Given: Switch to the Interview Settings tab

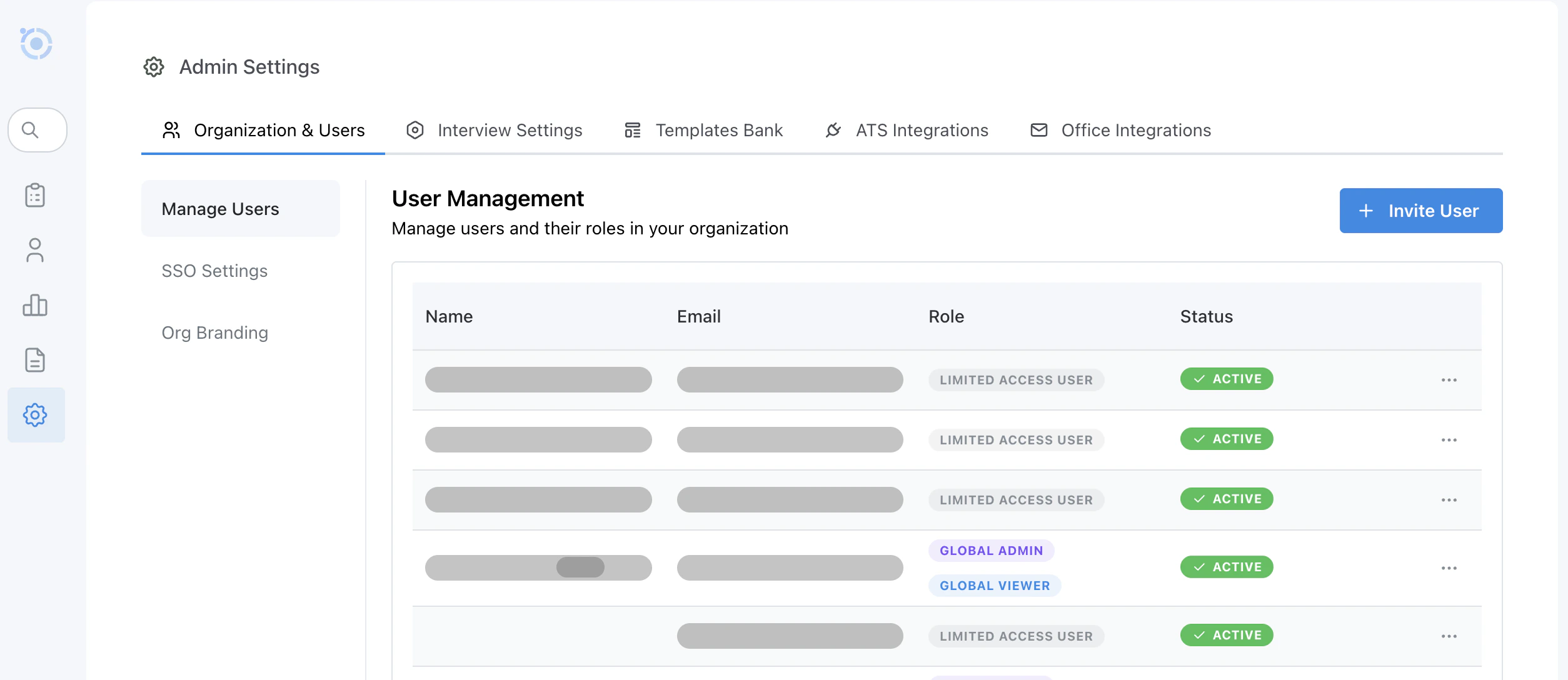Looking at the screenshot, I should coord(510,130).
